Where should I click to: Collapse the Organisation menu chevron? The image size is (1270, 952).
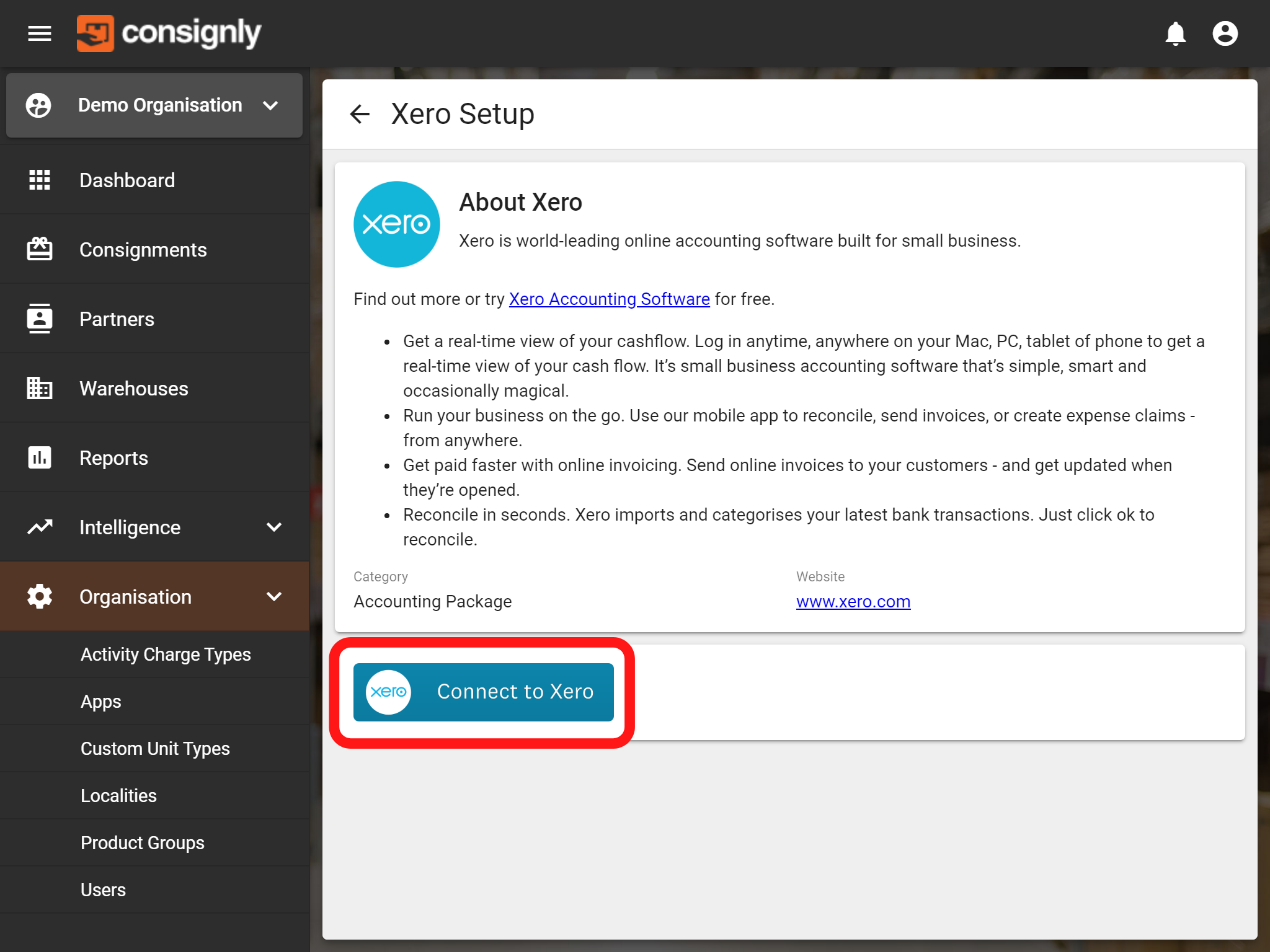tap(274, 597)
